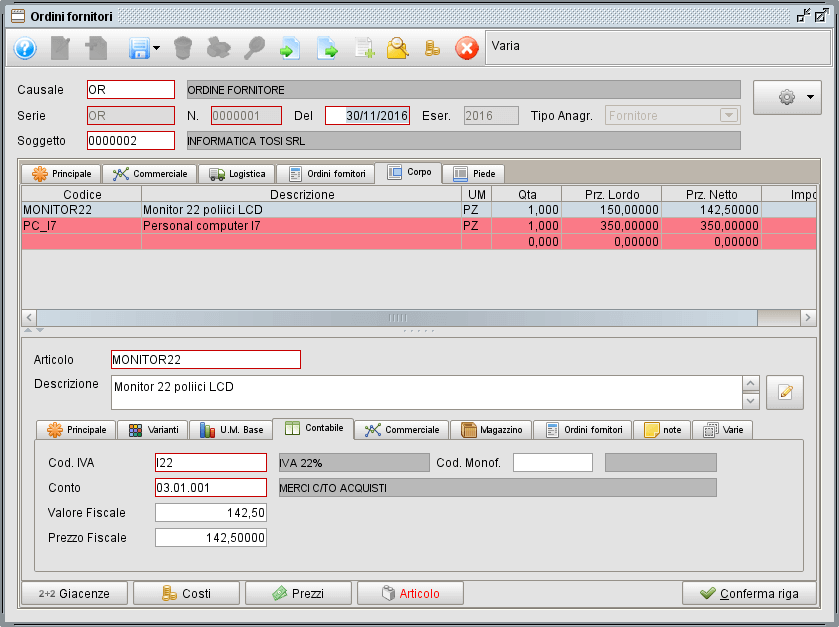Click the blue help question mark icon

coord(25,48)
